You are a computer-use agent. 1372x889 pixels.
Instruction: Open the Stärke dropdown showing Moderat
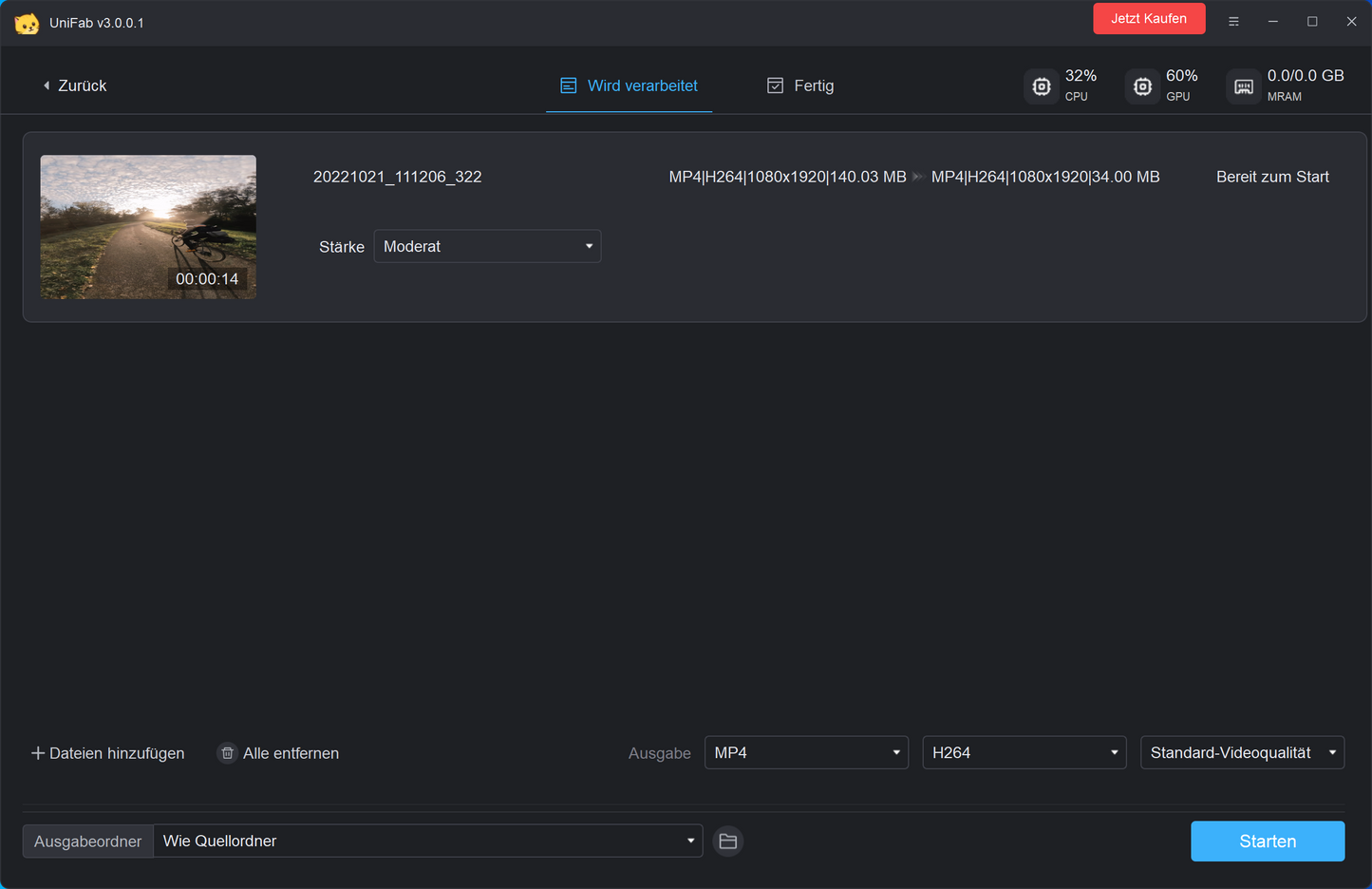[487, 246]
